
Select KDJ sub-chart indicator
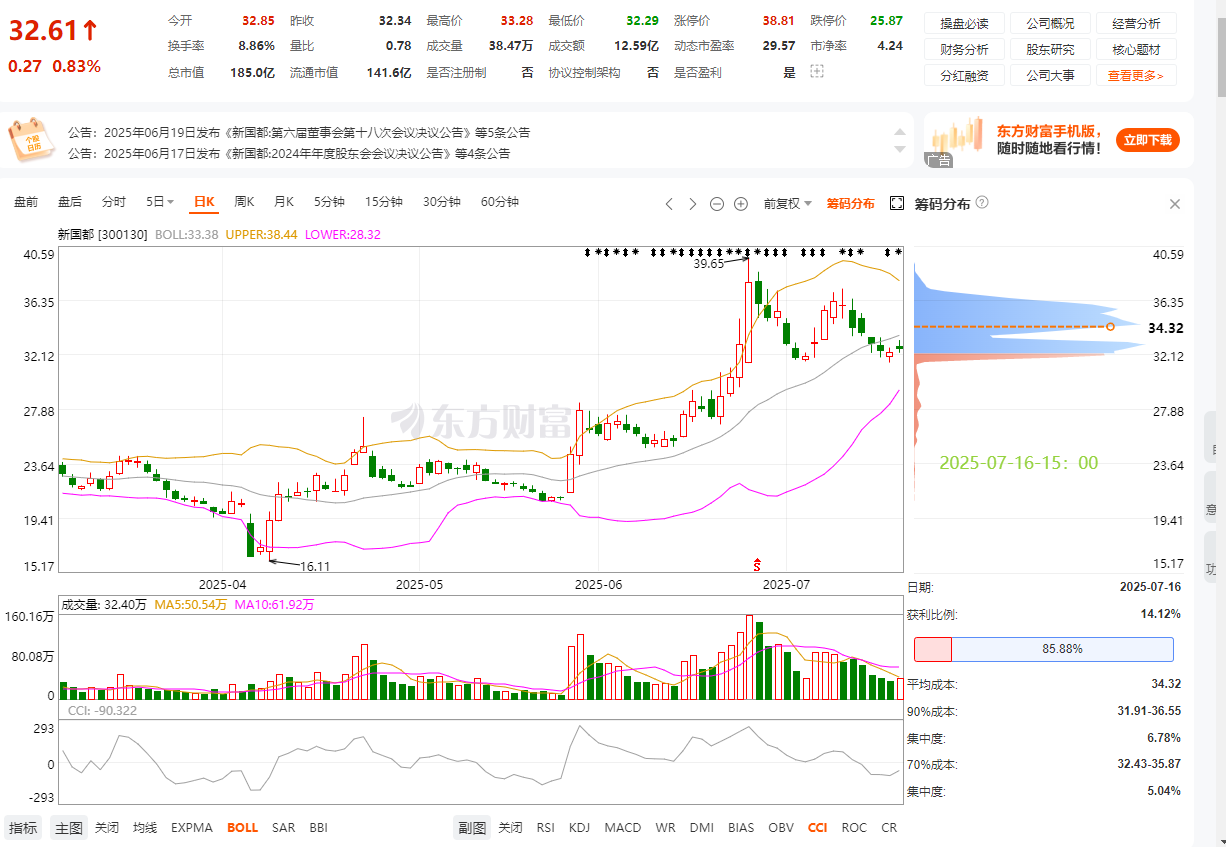[579, 828]
